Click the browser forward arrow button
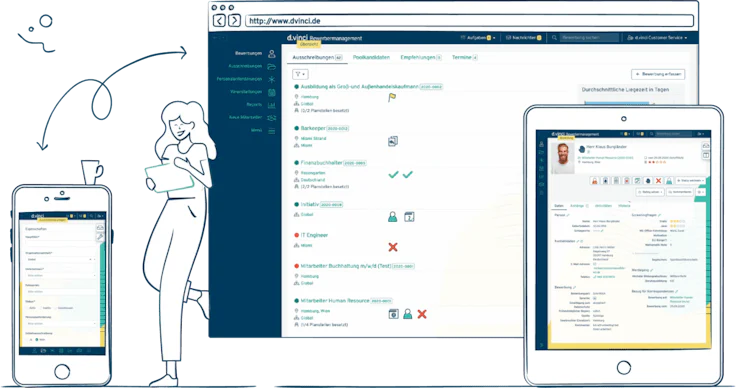 tap(234, 20)
